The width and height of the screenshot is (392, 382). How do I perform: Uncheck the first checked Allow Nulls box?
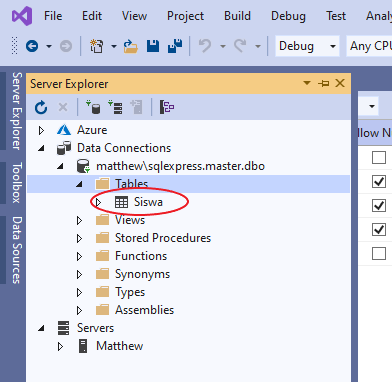point(379,181)
